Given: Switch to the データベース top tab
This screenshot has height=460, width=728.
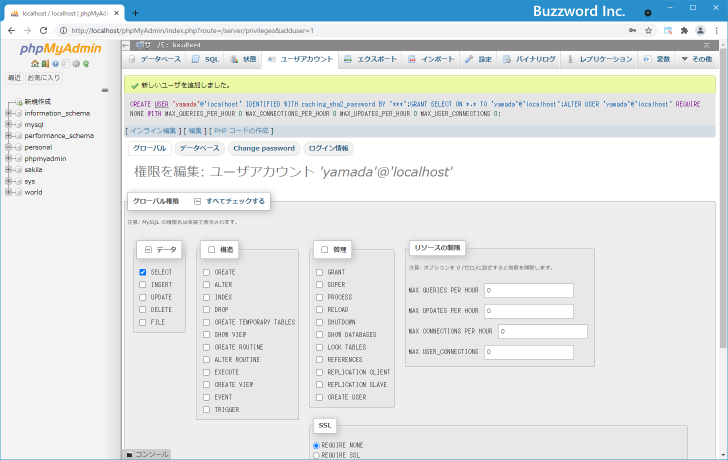Looking at the screenshot, I should tap(155, 59).
